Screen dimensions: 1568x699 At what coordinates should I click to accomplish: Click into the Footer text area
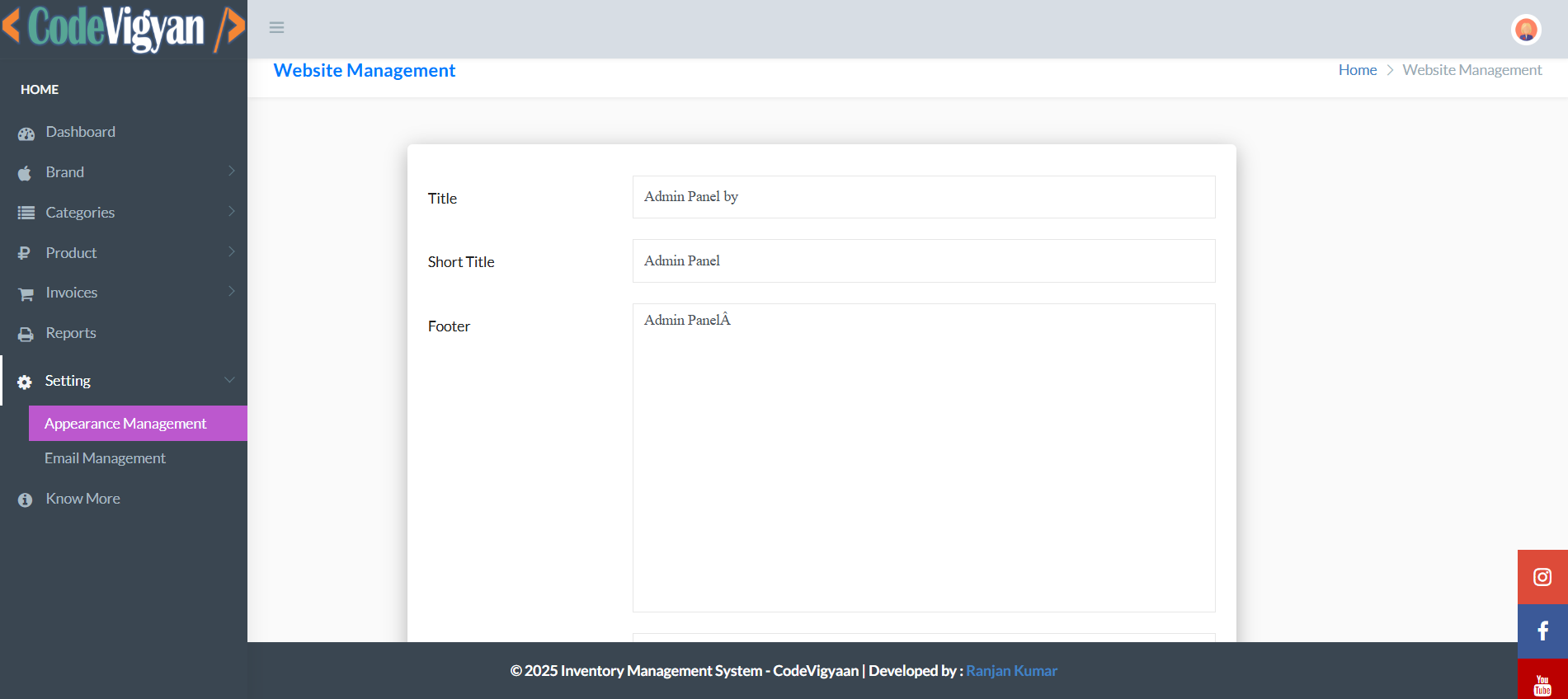click(x=923, y=457)
